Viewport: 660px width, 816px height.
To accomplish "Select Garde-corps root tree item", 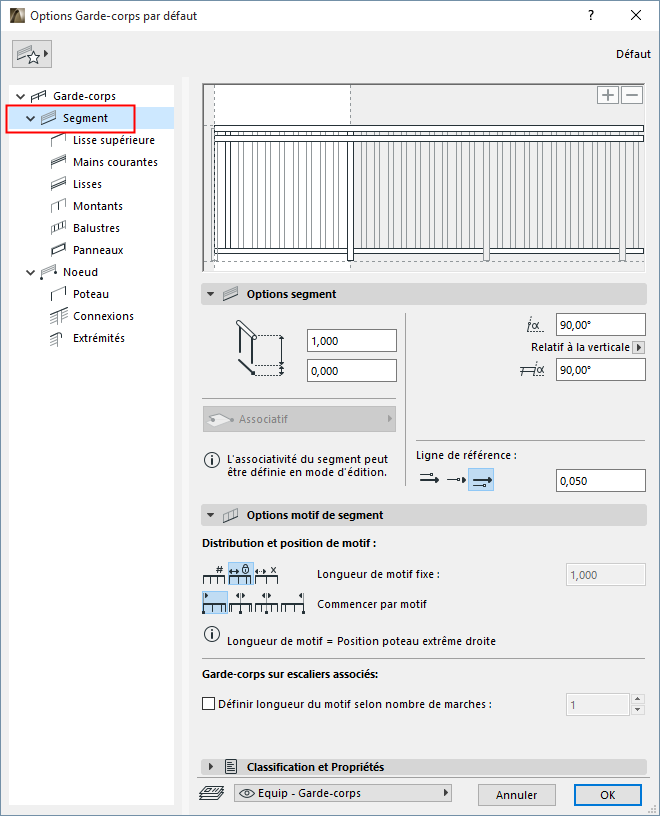I will 84,96.
